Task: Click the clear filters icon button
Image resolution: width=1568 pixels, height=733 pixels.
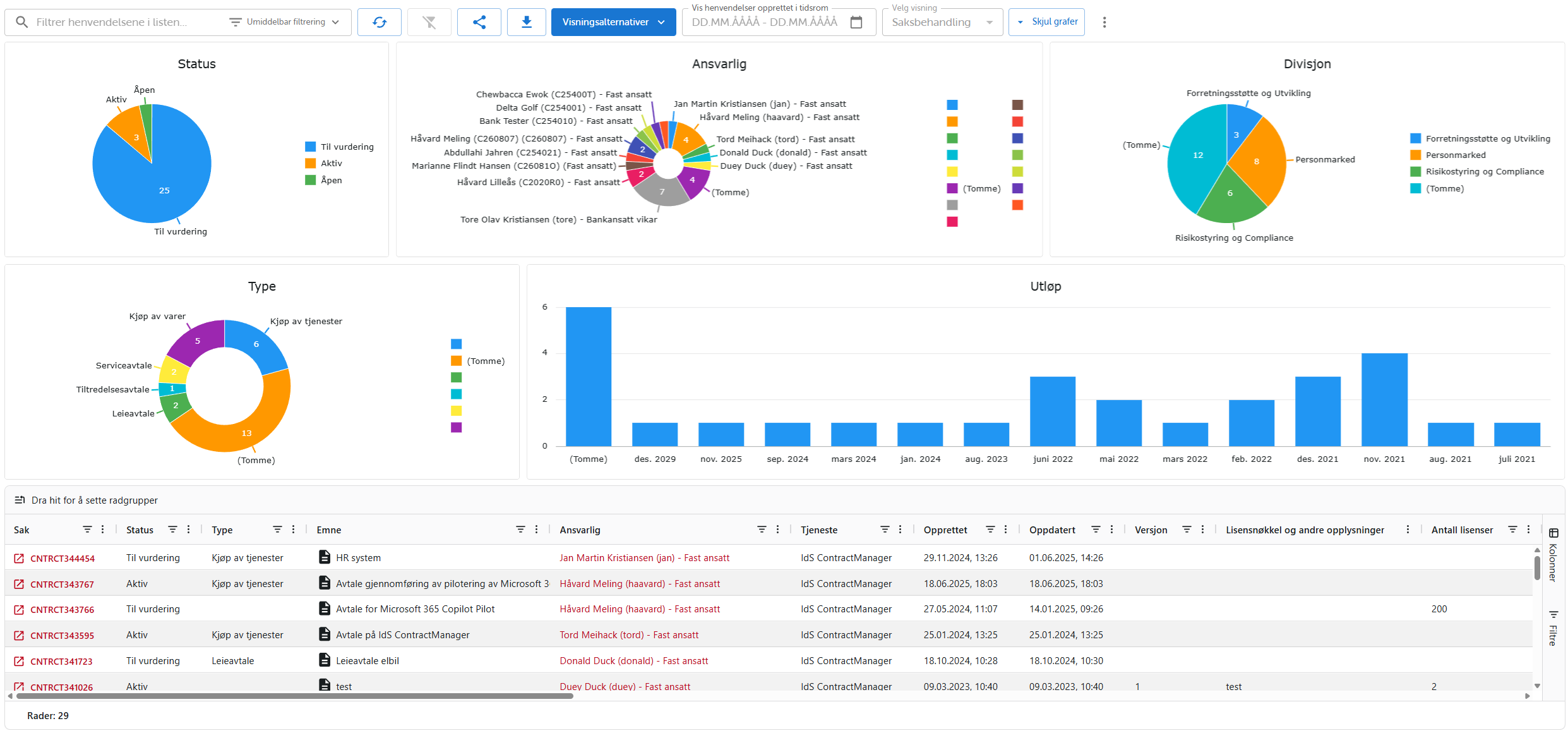Action: click(x=429, y=22)
